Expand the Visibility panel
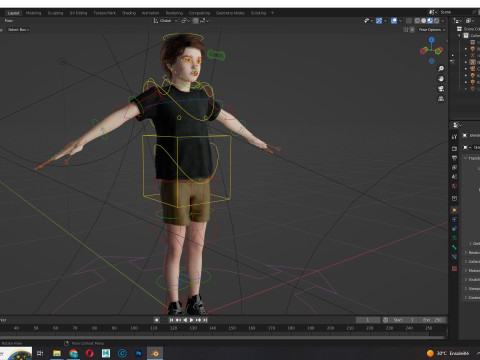The width and height of the screenshot is (480, 360). click(472, 279)
